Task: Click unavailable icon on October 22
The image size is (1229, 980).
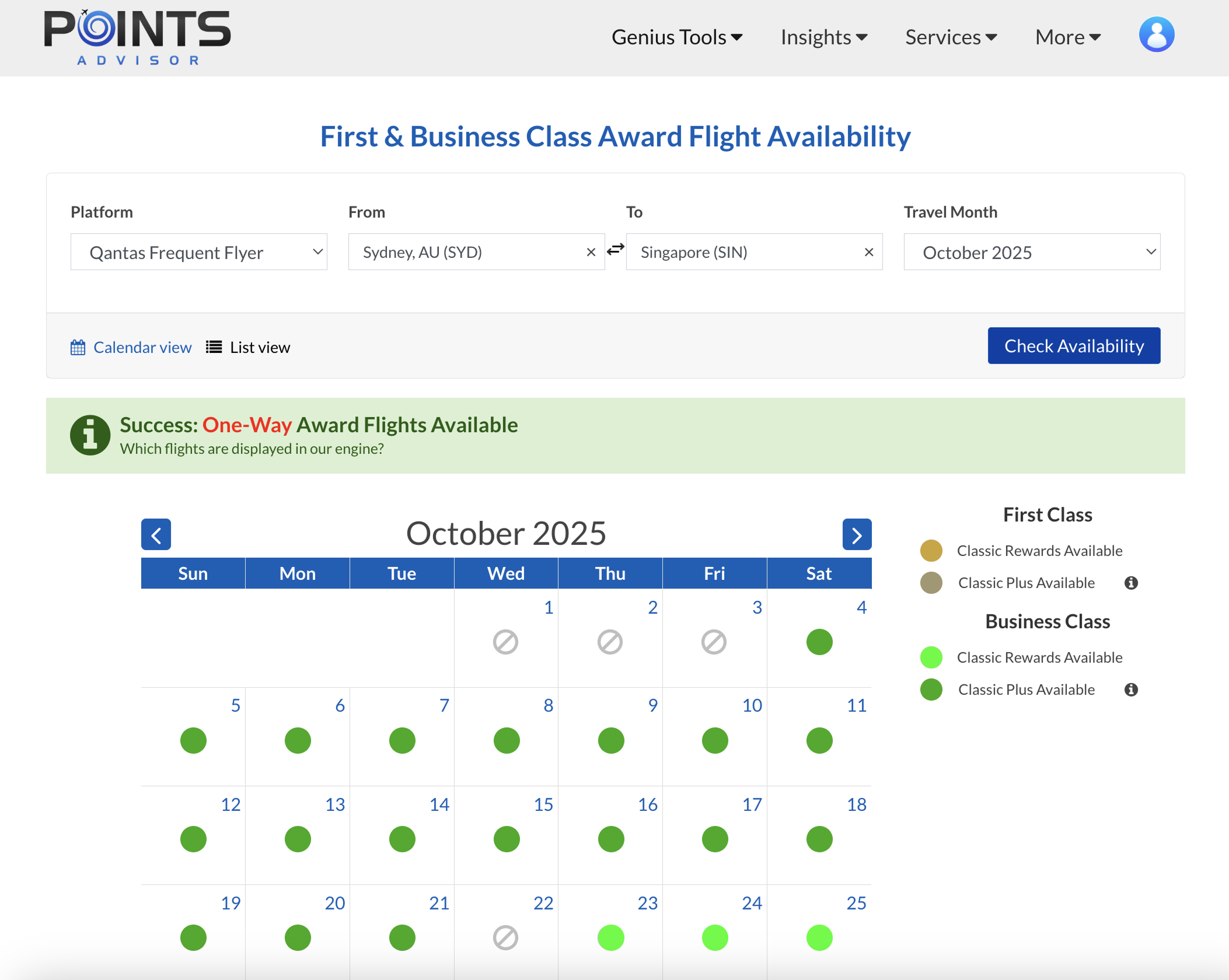Action: (x=505, y=938)
